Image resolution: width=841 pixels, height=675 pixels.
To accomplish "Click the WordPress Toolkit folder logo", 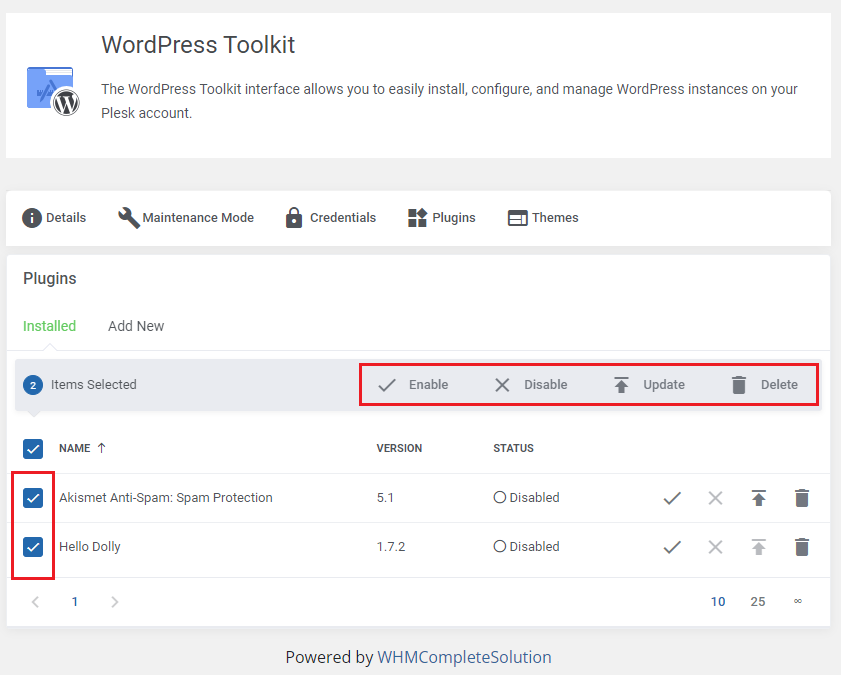I will [53, 91].
